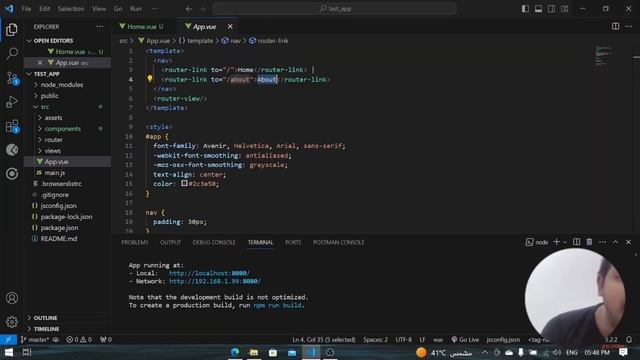Open editor More Actions ellipsis
This screenshot has width=640, height=360.
(x=629, y=27)
